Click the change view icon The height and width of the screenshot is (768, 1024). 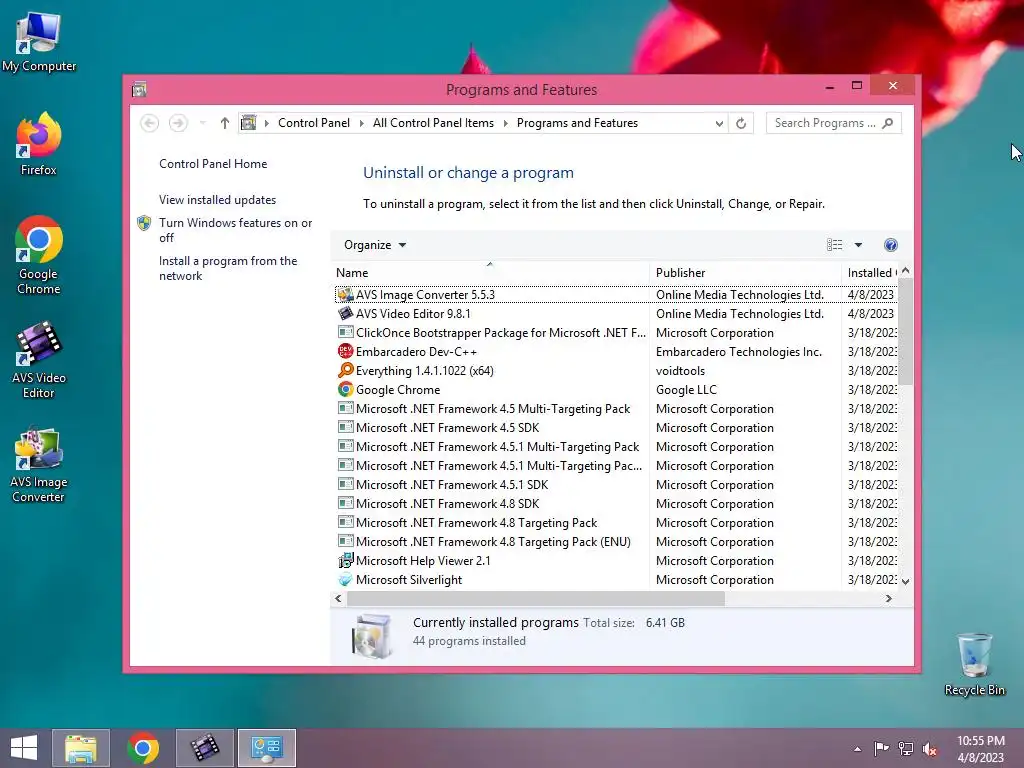[x=834, y=245]
